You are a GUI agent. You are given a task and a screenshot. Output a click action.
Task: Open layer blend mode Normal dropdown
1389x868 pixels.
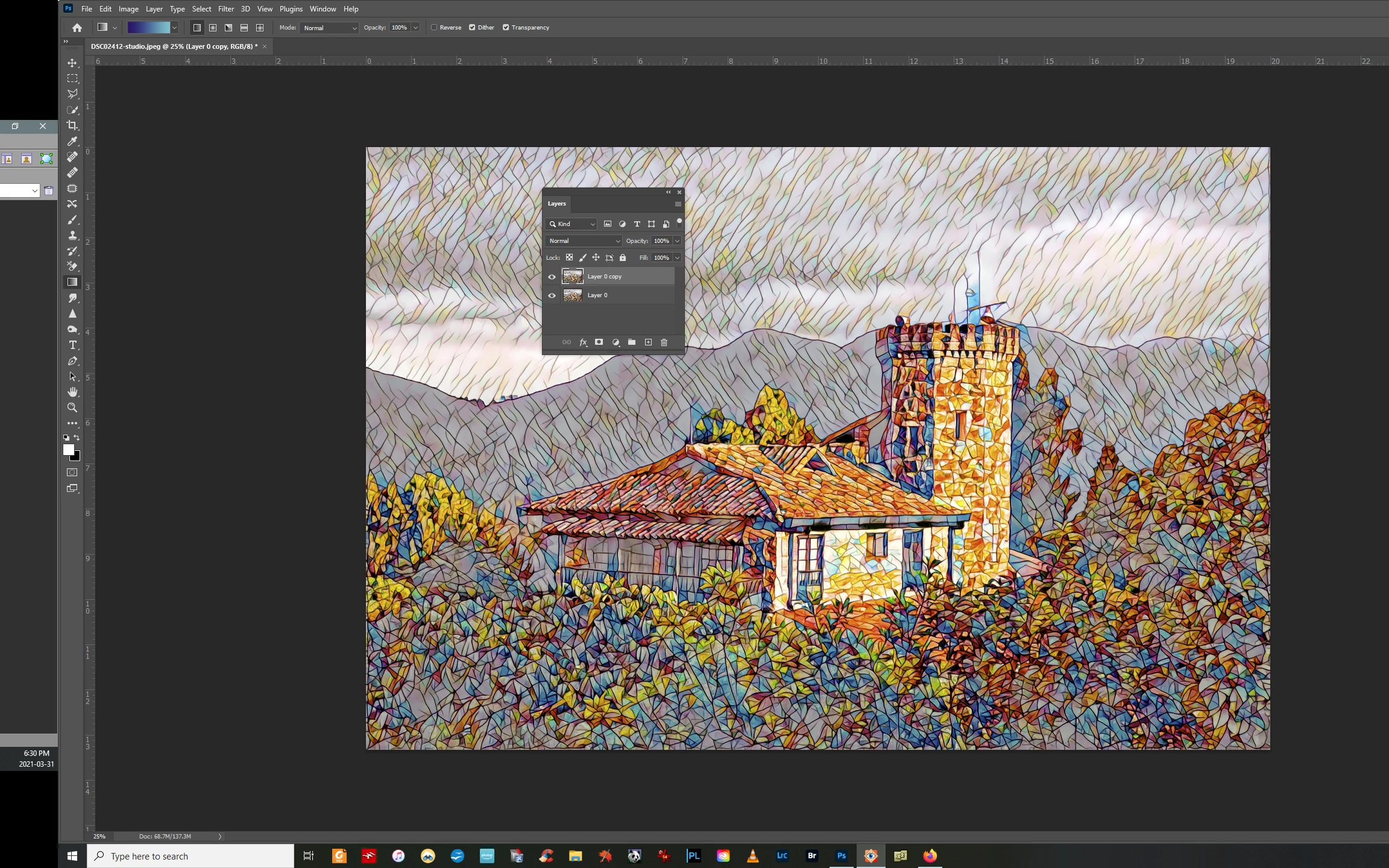click(x=584, y=241)
